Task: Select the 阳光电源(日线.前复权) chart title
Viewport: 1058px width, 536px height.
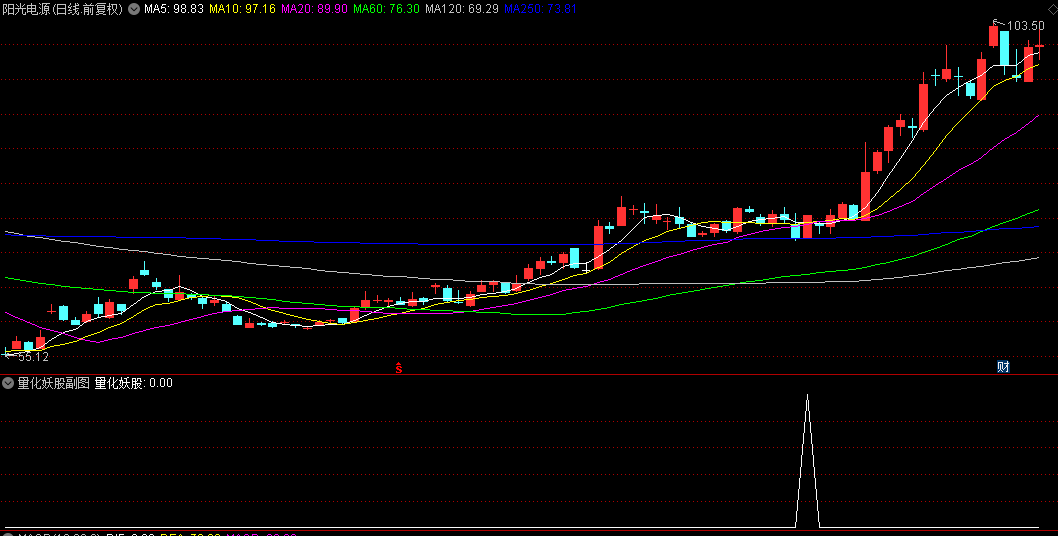Action: coord(63,9)
